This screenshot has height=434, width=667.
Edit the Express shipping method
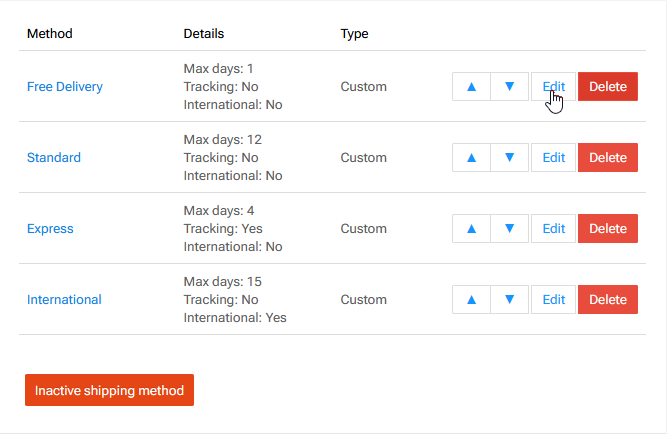553,229
